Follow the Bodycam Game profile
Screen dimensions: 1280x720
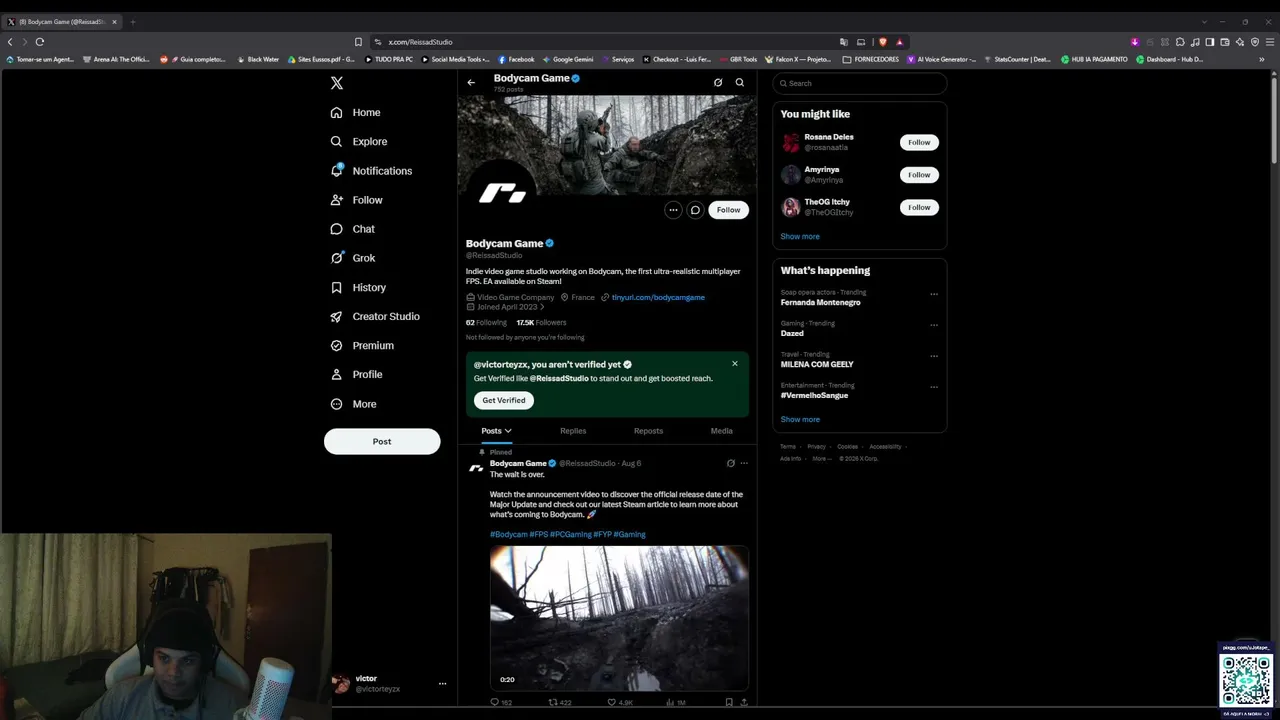click(728, 210)
